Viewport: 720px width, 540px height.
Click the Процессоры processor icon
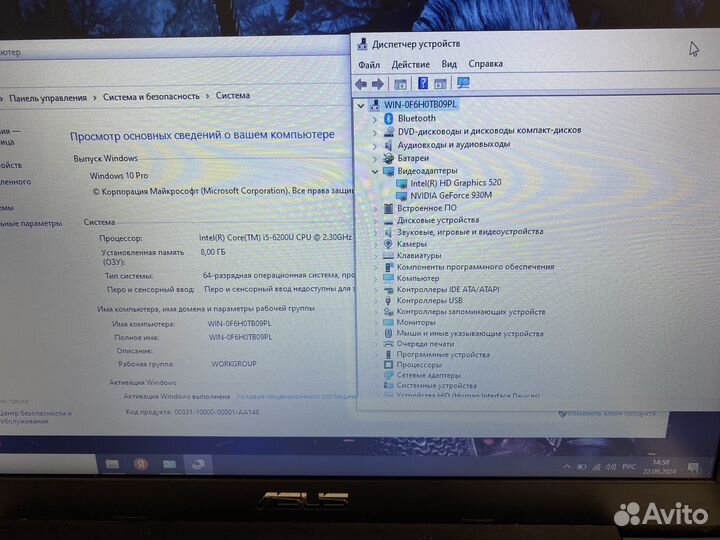388,365
